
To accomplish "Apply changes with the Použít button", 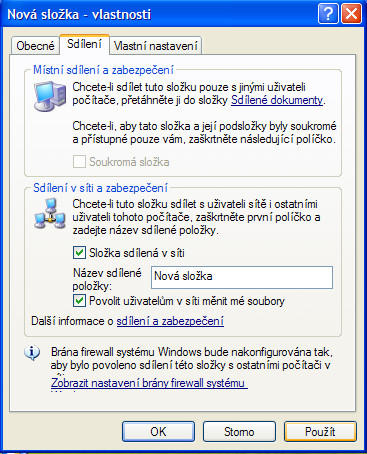I will pos(320,432).
